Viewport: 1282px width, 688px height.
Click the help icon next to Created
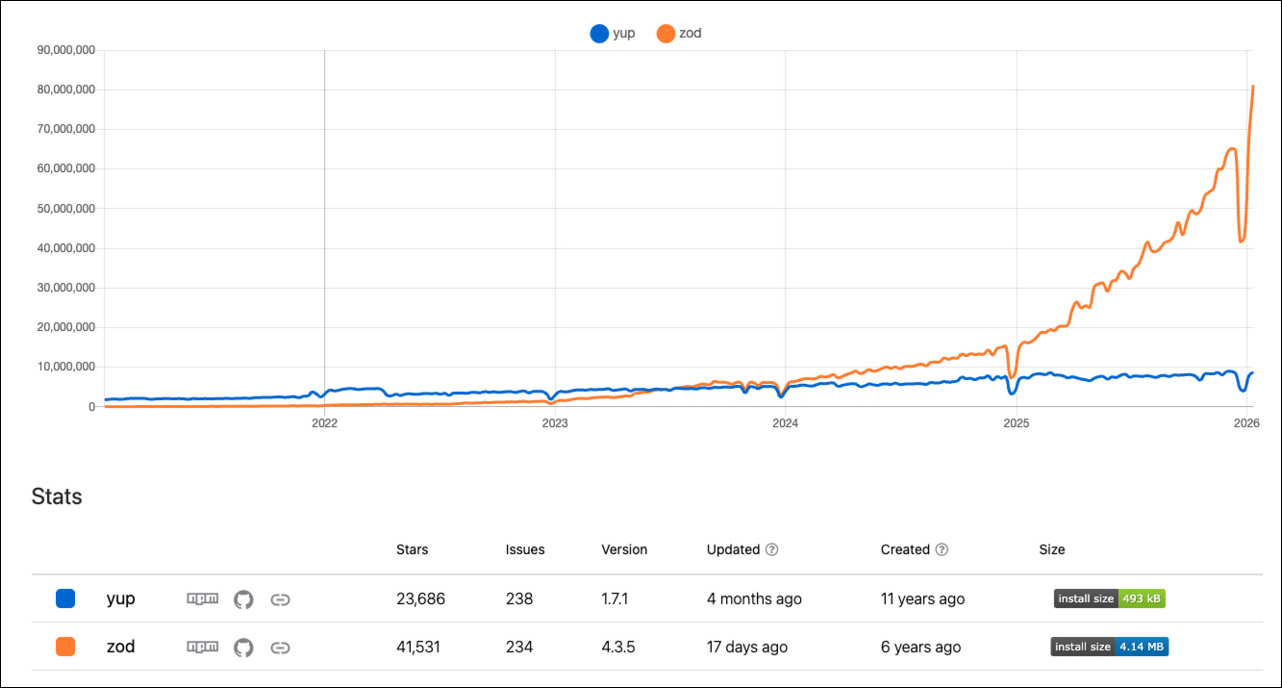point(942,550)
